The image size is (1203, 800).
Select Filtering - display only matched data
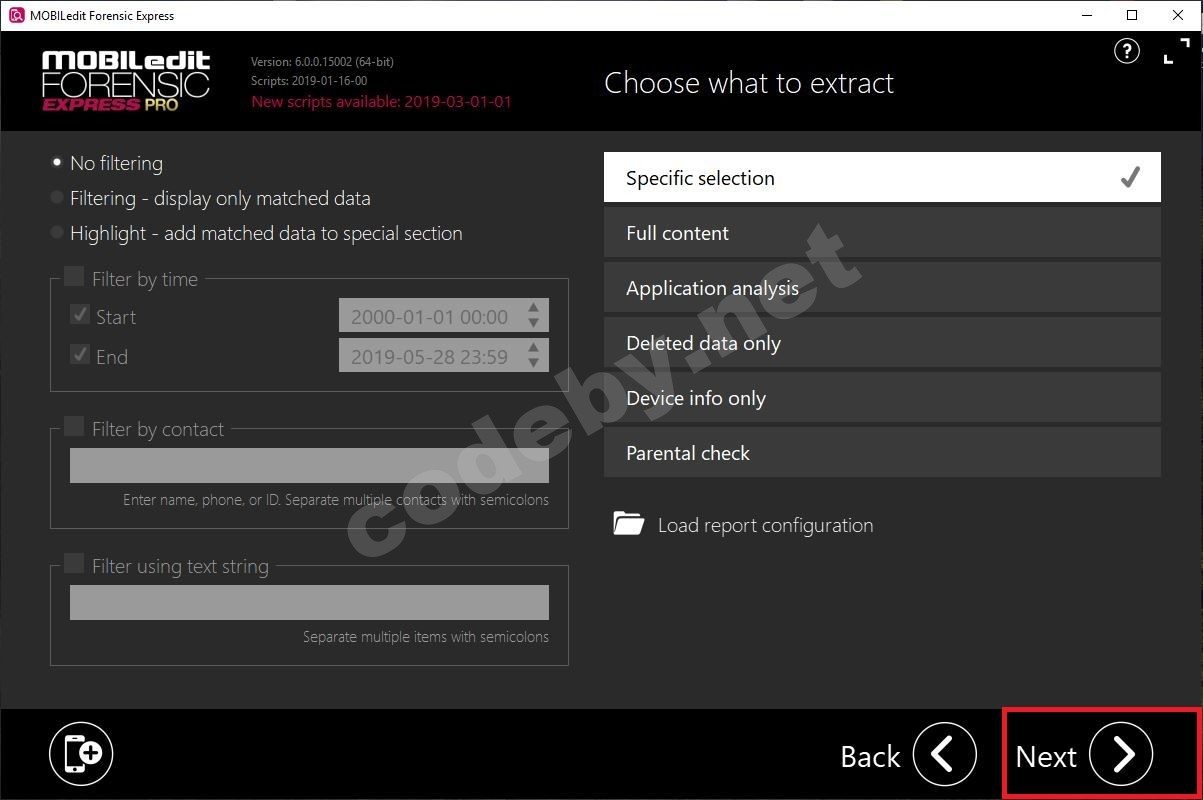click(57, 198)
